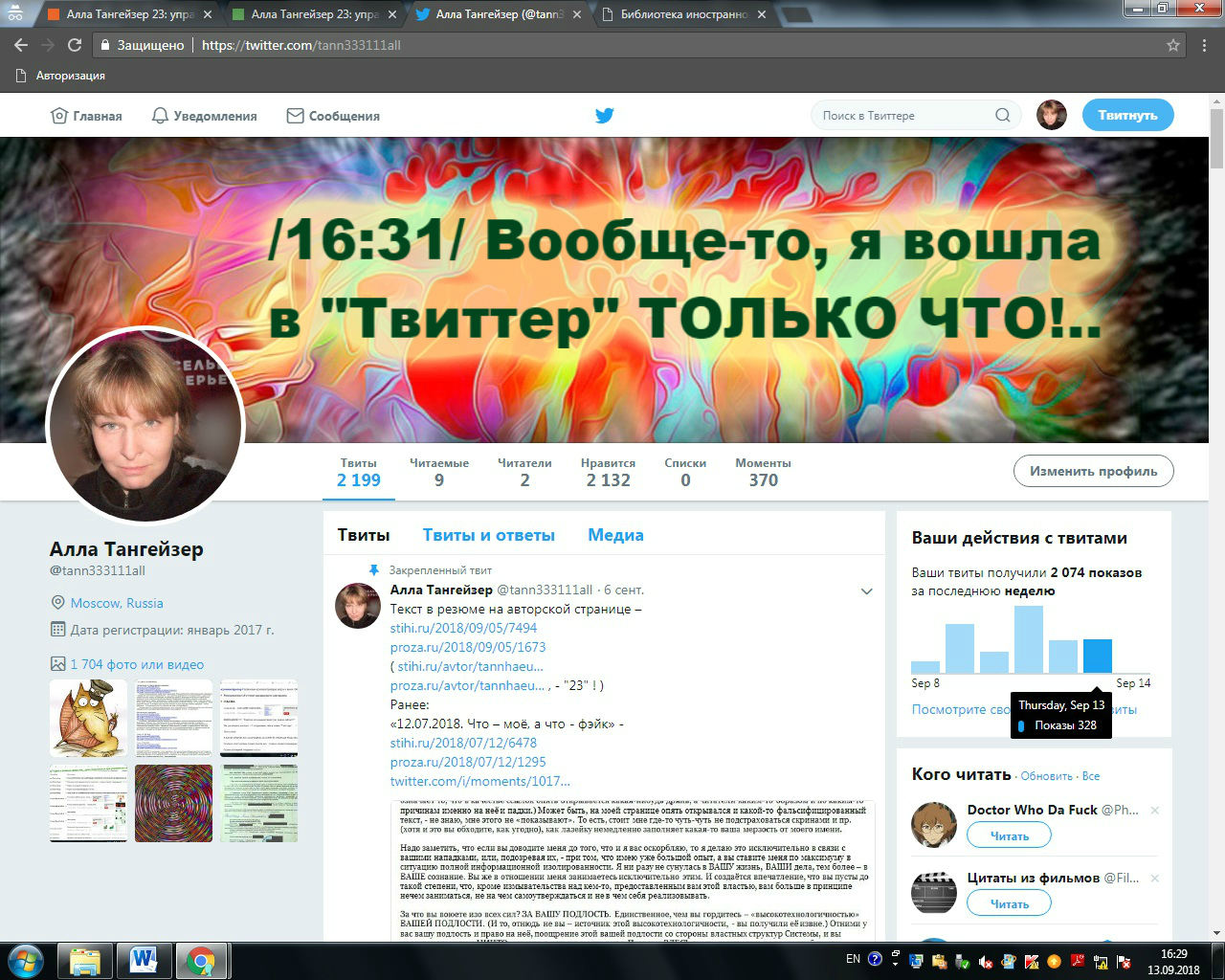This screenshot has height=980, width=1225.
Task: Open File Explorer from the taskbar
Action: tap(85, 960)
